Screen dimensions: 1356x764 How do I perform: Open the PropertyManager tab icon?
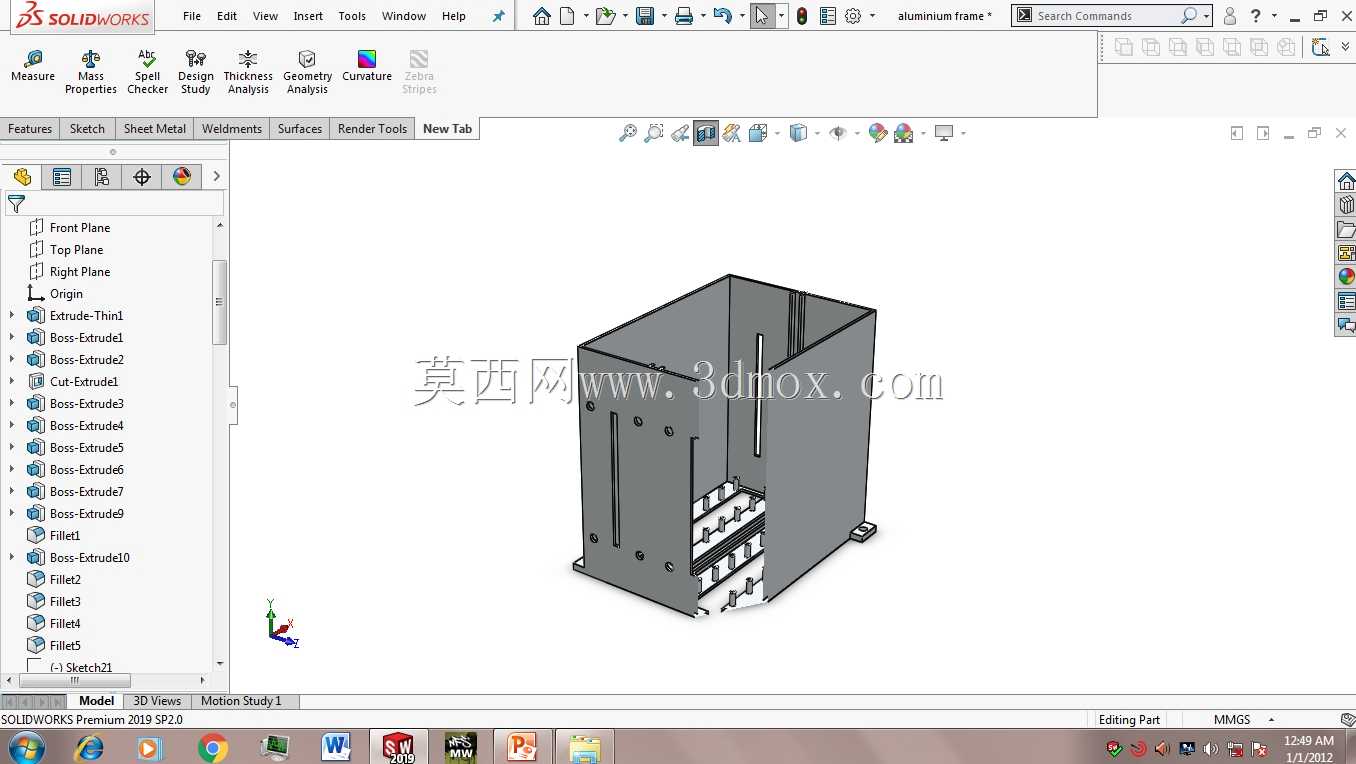coord(62,177)
